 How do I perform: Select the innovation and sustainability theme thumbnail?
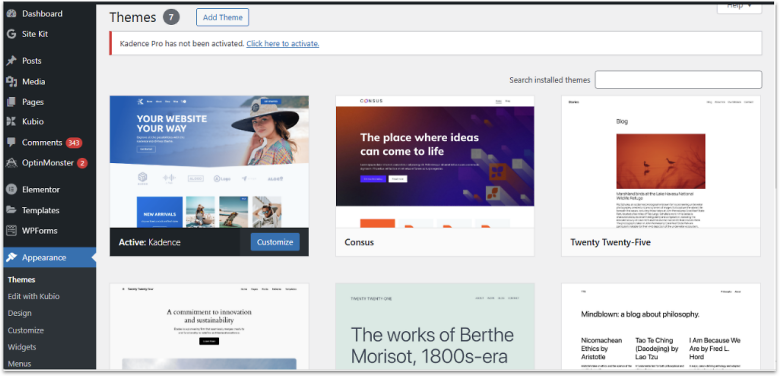209,327
